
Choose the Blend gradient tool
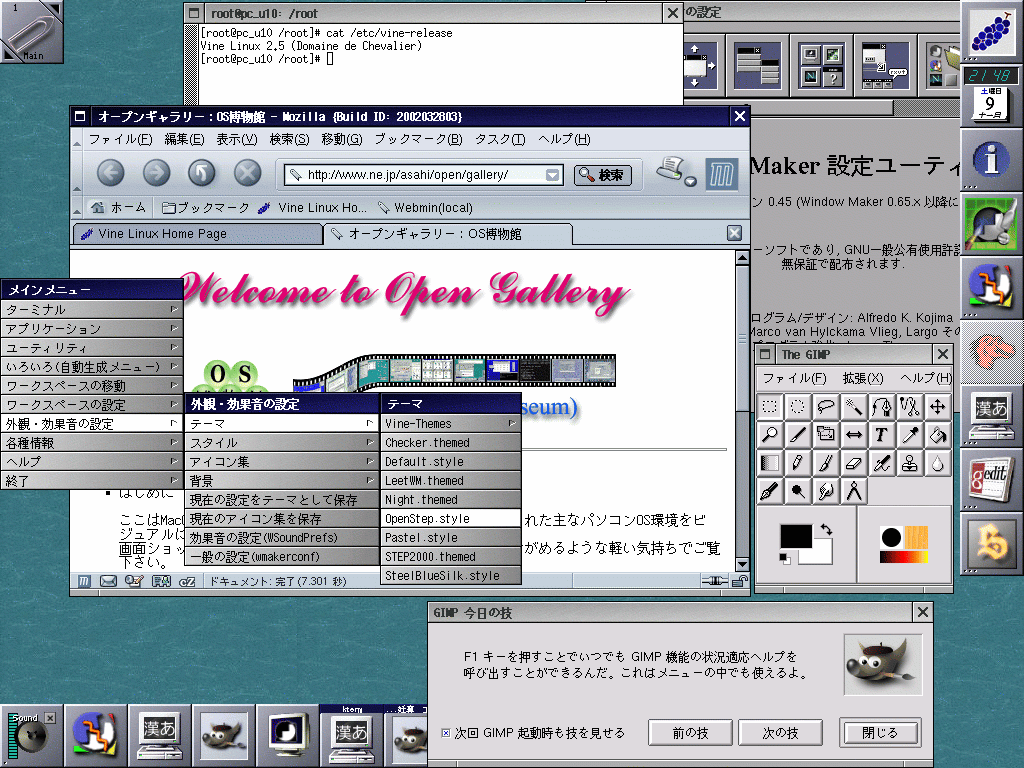pos(770,463)
